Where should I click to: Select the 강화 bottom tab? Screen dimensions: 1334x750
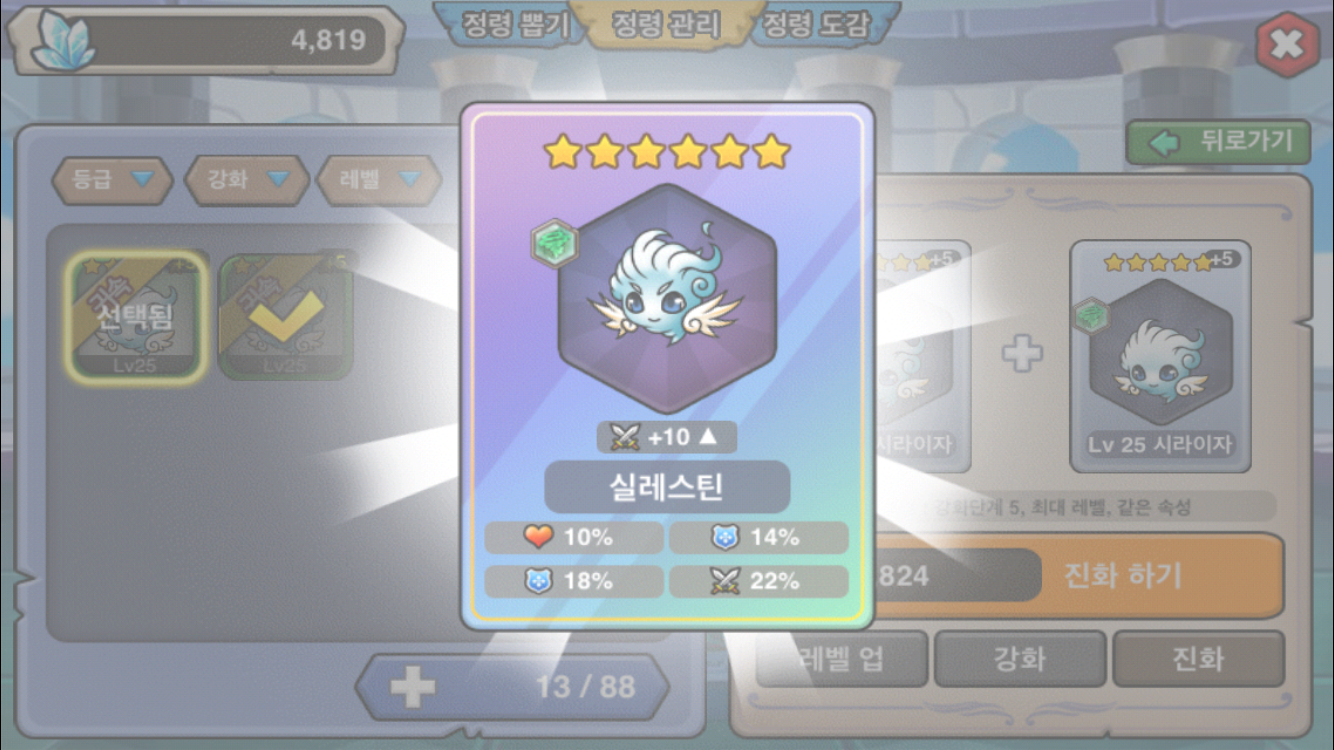point(1020,659)
